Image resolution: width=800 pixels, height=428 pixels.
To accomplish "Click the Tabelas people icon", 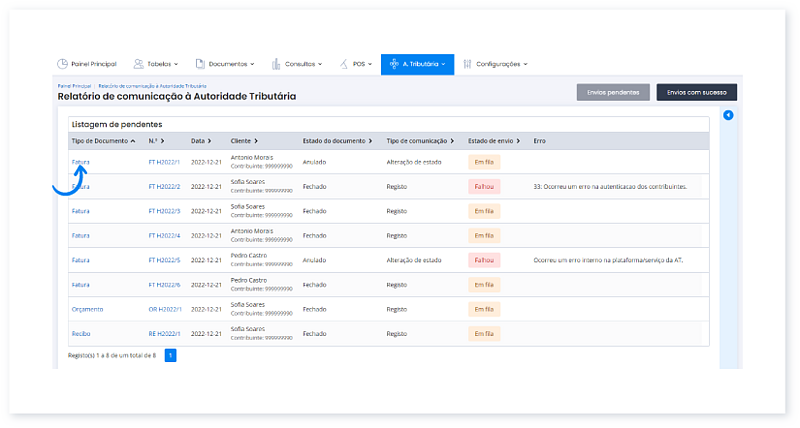I will pyautogui.click(x=138, y=64).
